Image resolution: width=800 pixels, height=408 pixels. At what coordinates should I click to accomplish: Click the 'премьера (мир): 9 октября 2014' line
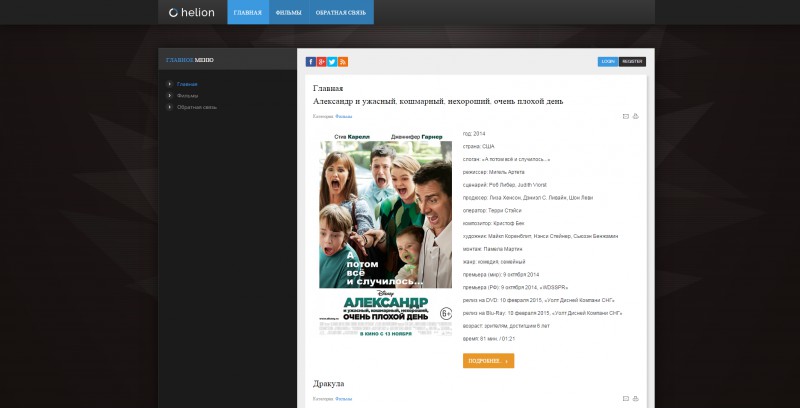501,274
